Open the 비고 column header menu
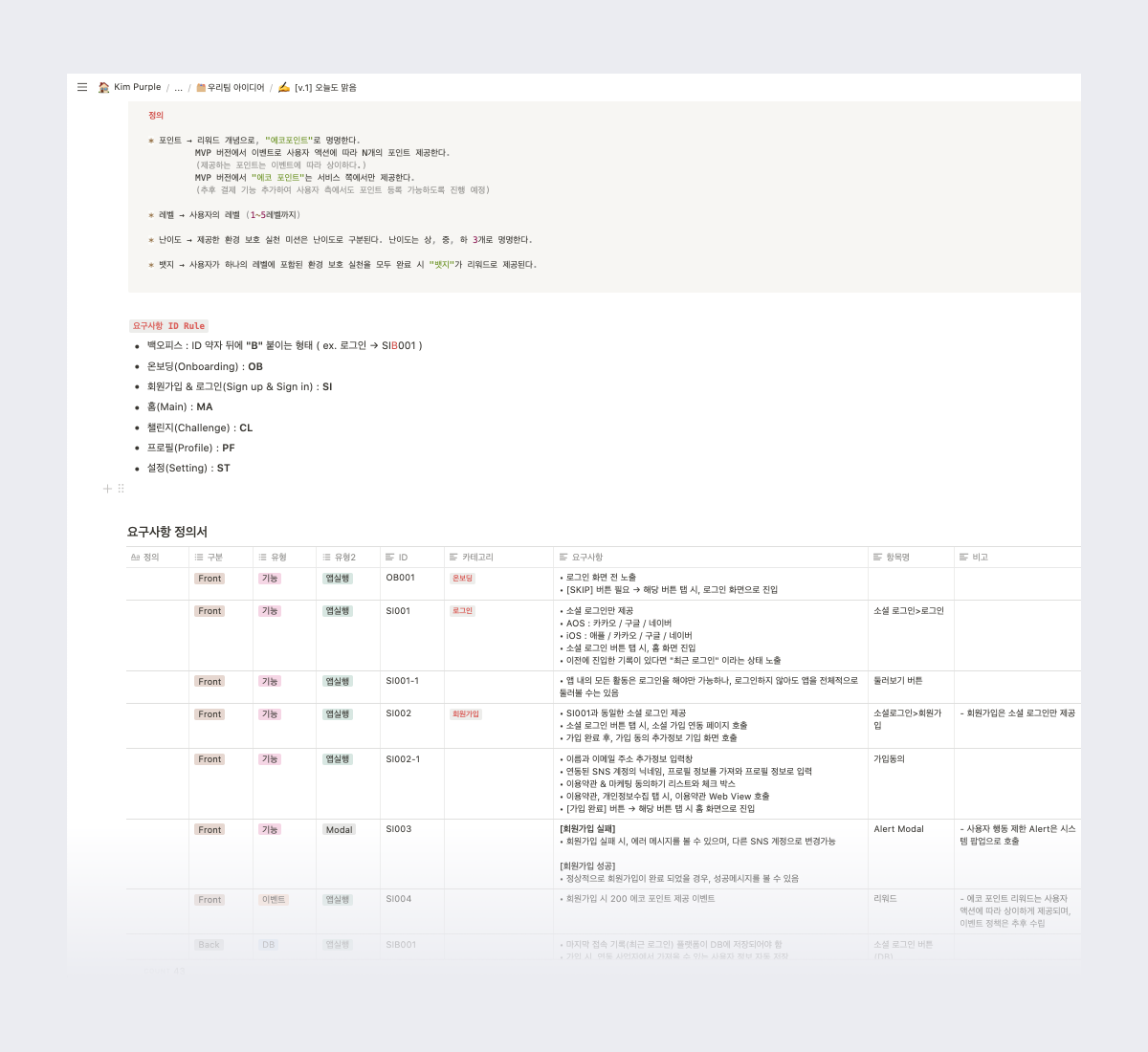 [x=1018, y=557]
